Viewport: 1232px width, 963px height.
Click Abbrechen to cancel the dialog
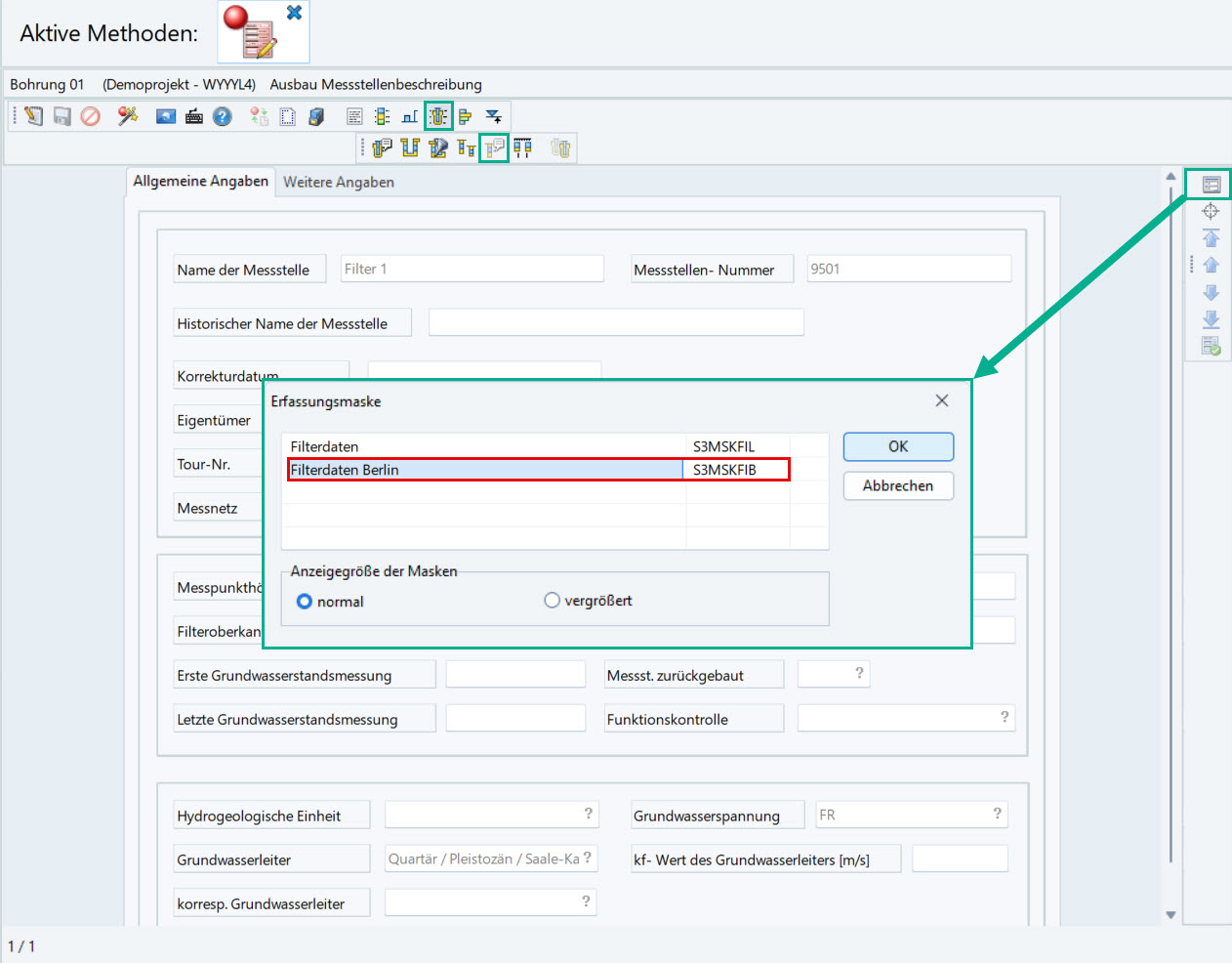(x=898, y=485)
